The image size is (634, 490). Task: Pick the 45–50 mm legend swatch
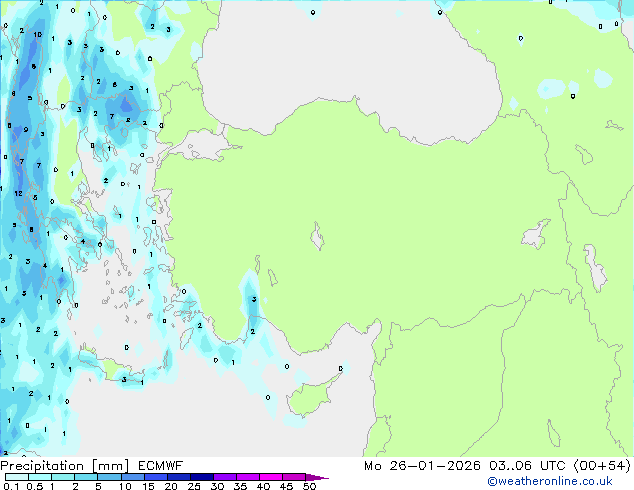click(294, 477)
